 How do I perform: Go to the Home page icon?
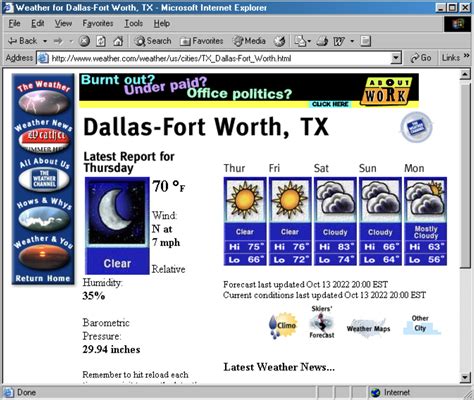pyautogui.click(x=118, y=41)
